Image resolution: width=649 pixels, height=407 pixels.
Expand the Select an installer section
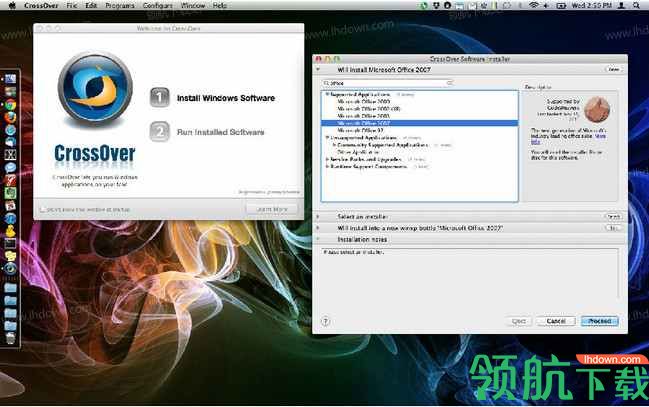point(318,217)
